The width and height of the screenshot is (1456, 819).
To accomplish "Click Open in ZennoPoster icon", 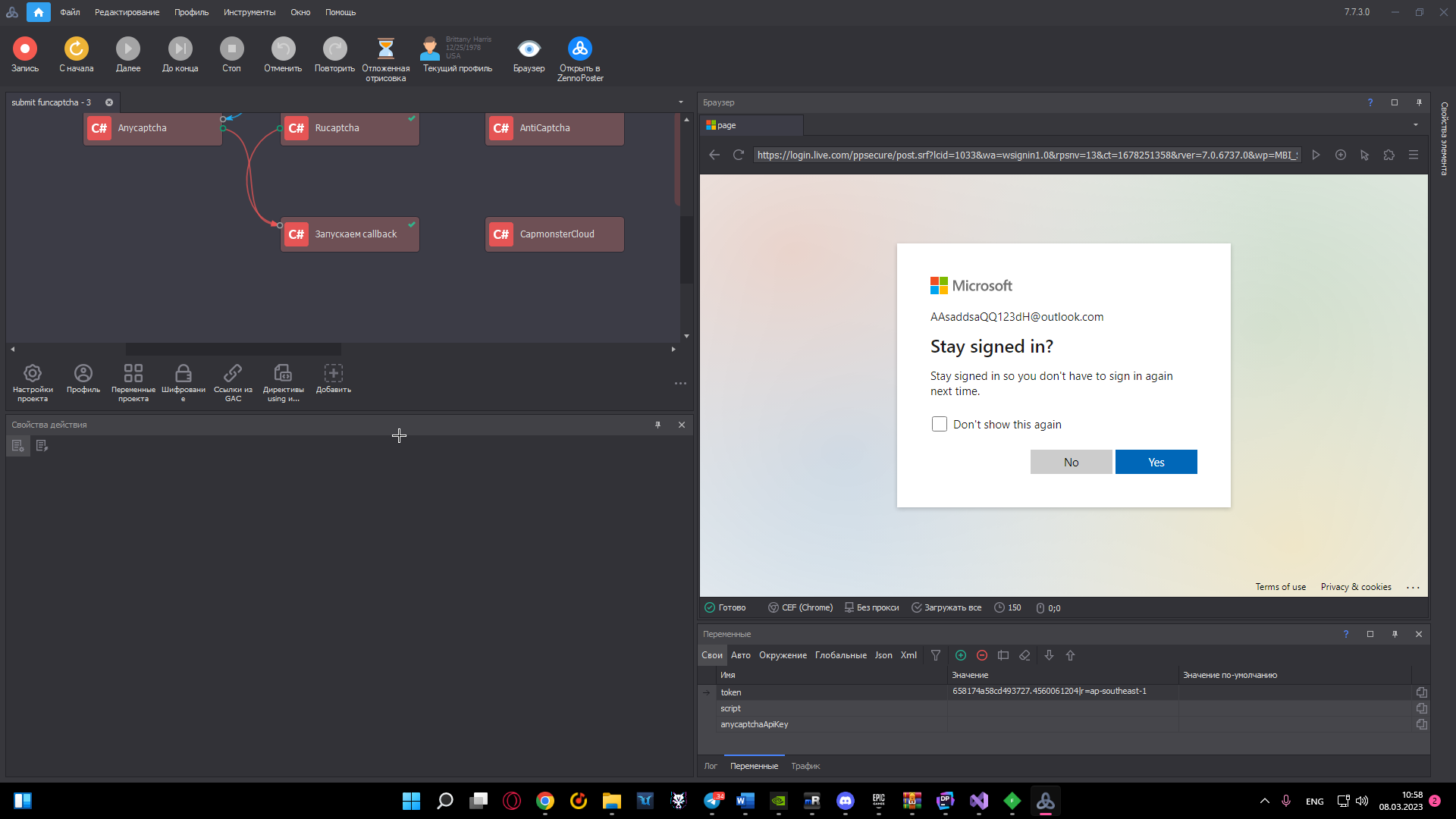I will click(x=580, y=49).
